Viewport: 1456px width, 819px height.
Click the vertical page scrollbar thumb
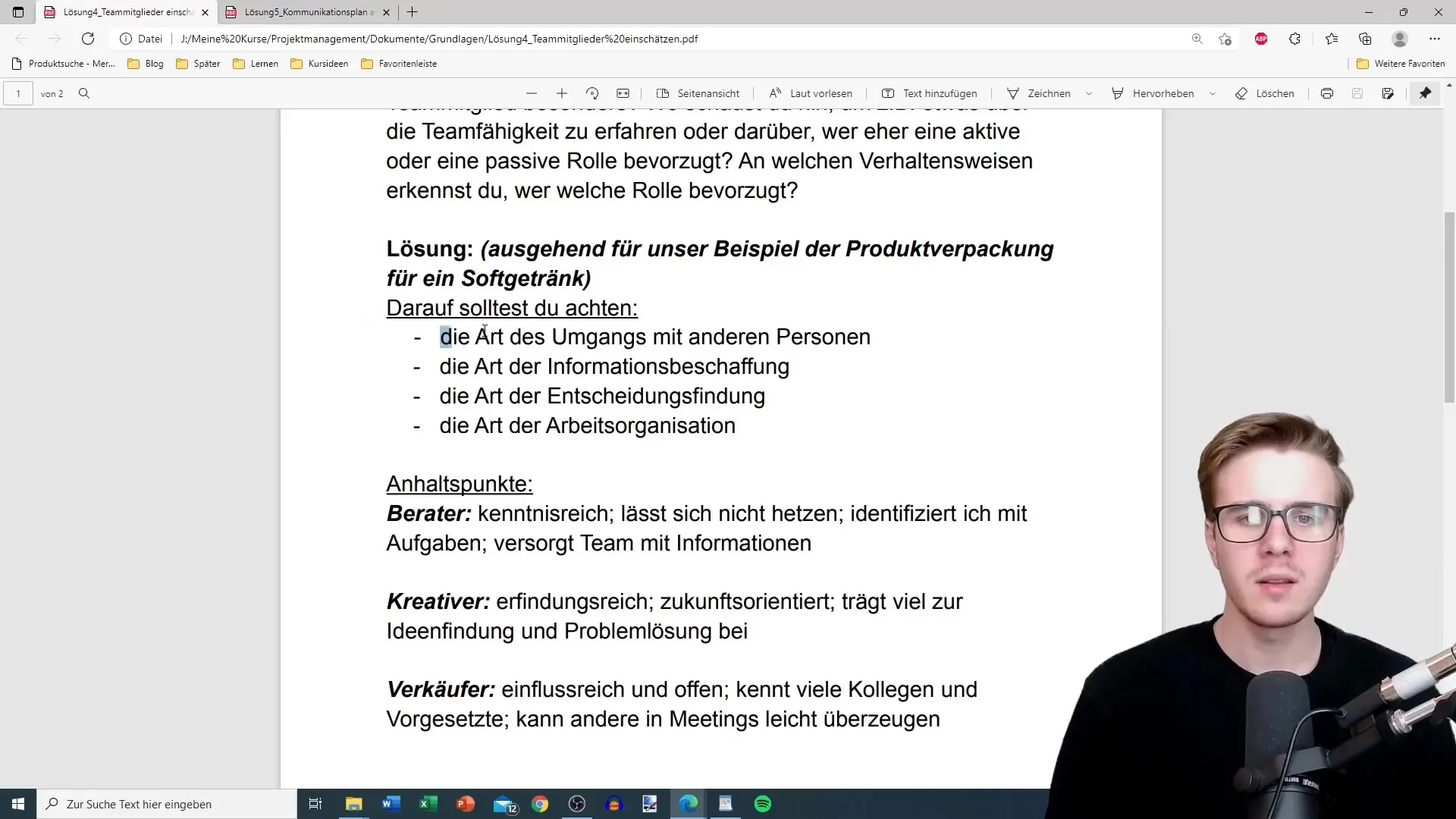(1449, 307)
